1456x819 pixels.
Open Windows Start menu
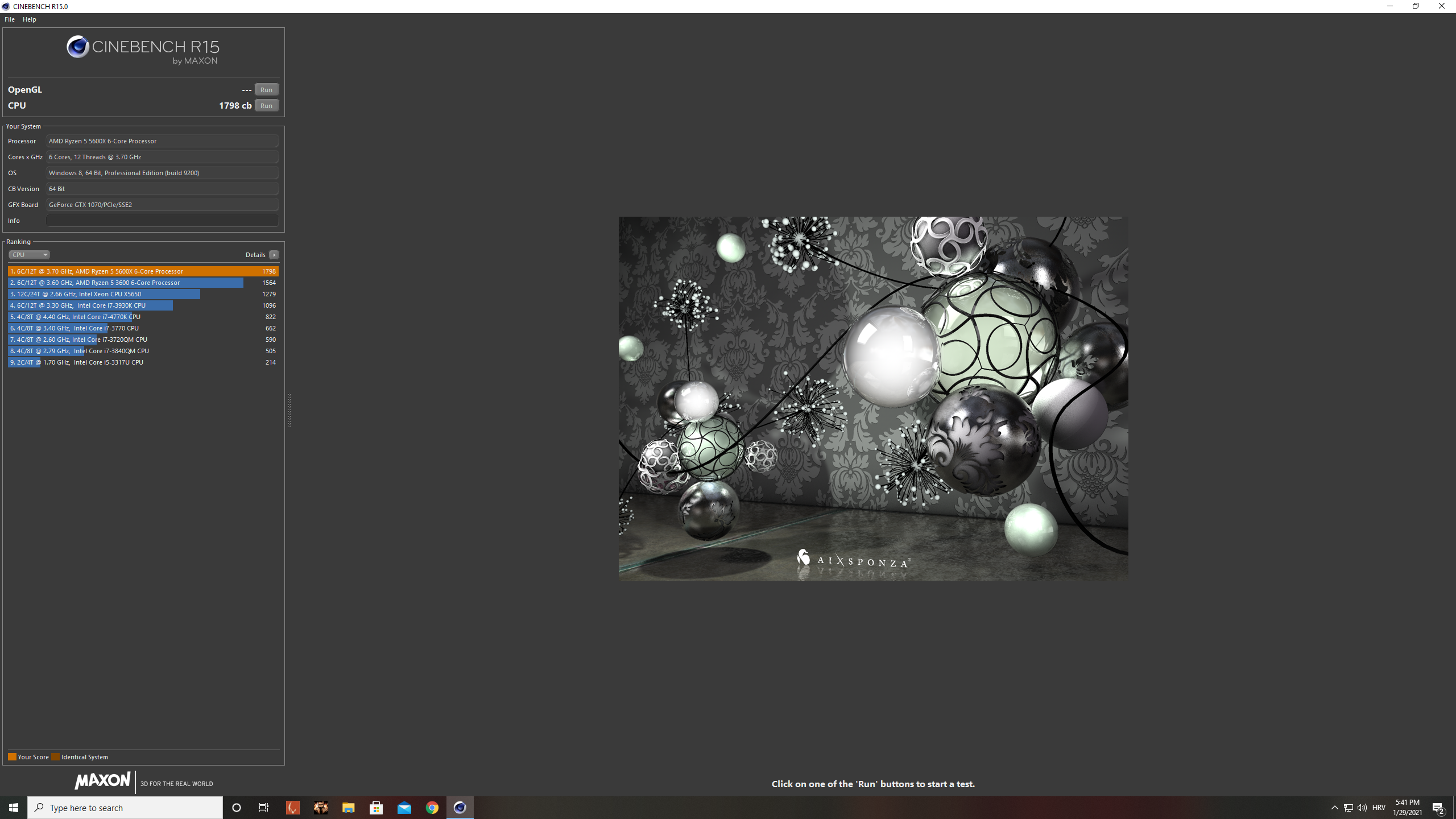pyautogui.click(x=14, y=808)
